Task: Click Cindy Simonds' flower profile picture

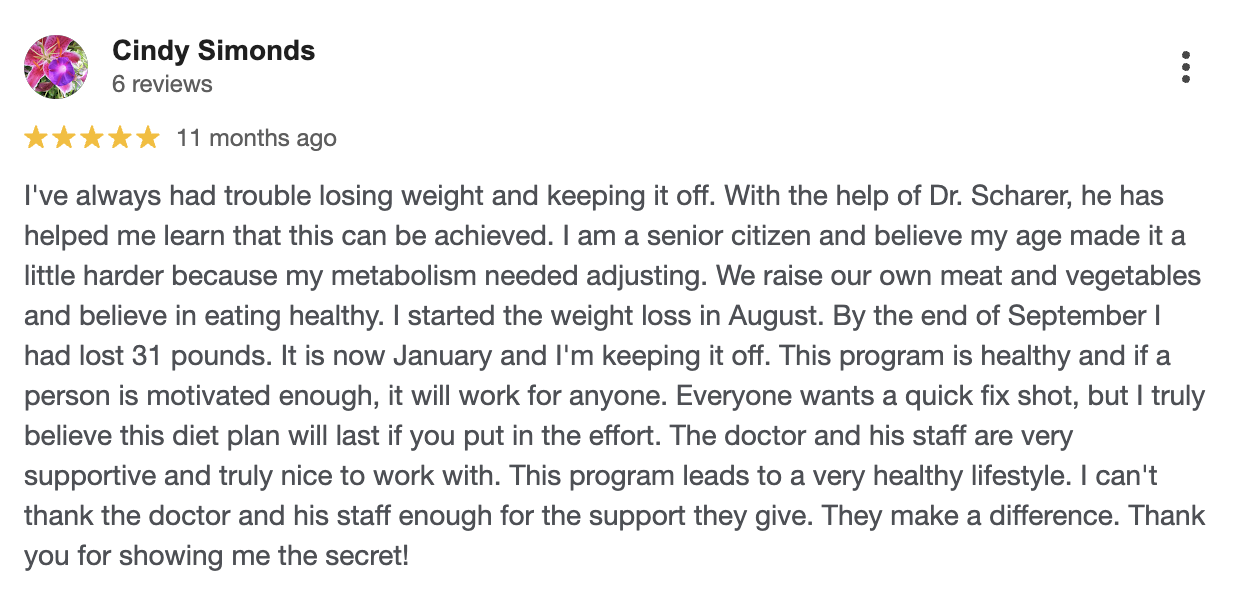Action: (56, 67)
